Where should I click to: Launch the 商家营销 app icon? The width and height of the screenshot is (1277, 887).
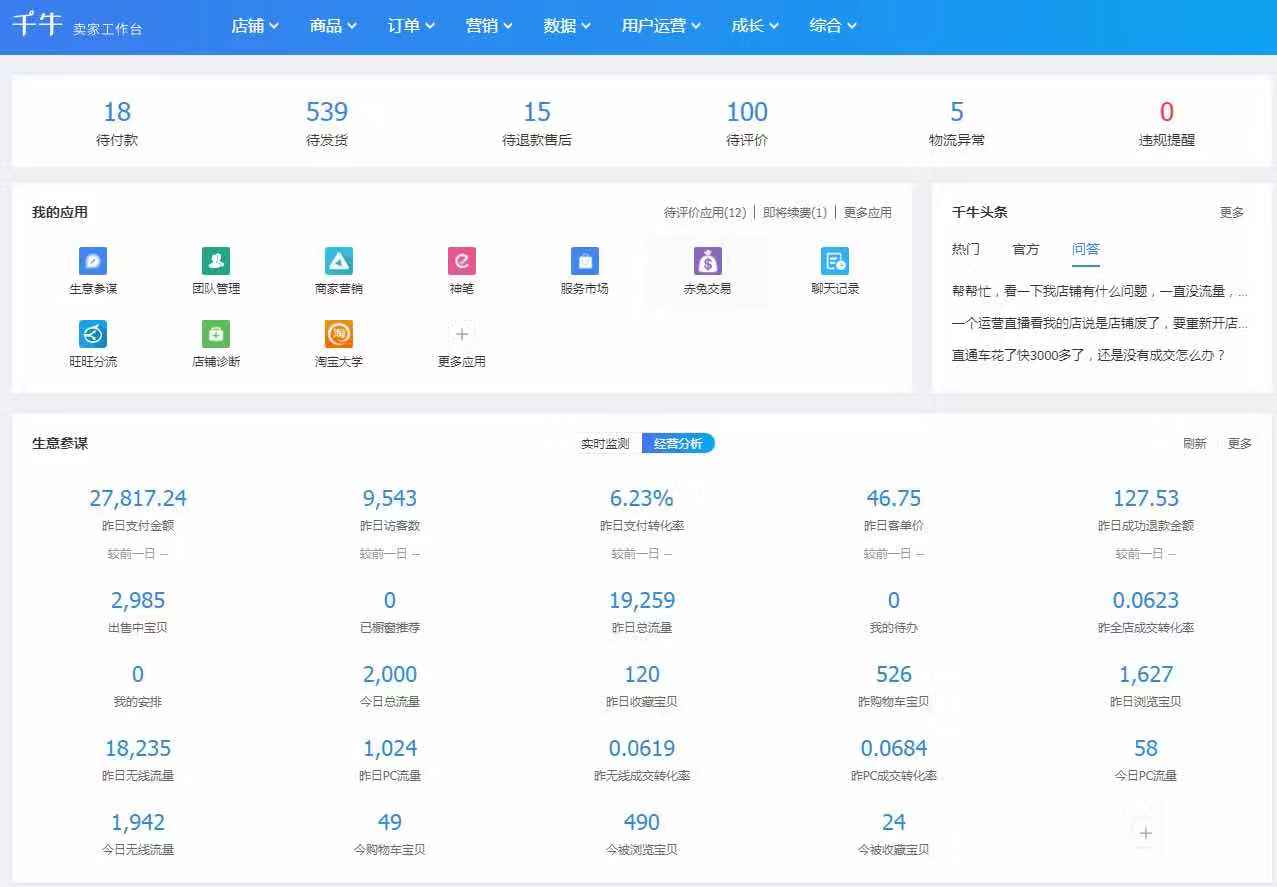(339, 261)
